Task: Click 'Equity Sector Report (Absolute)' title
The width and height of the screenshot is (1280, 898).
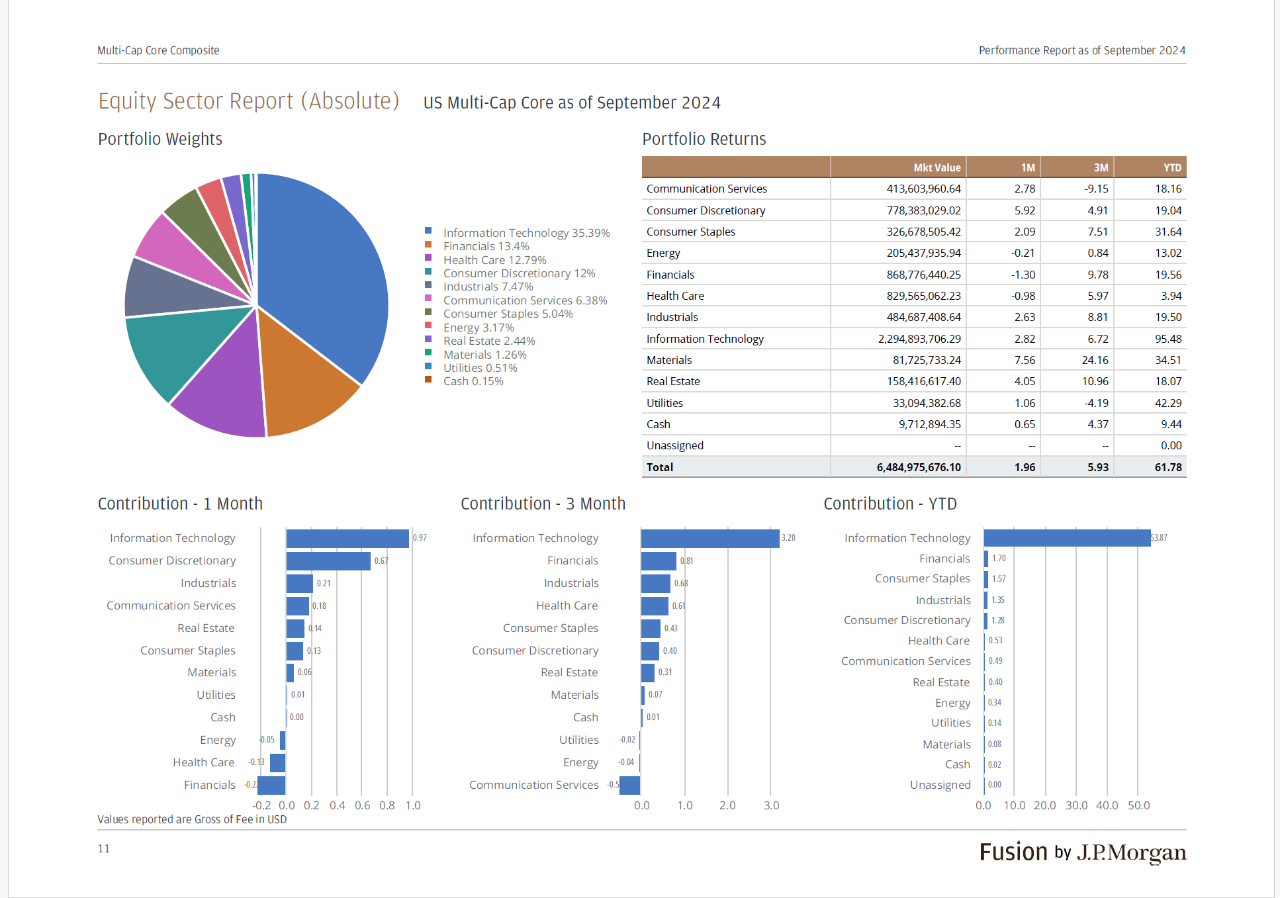Action: pos(249,102)
